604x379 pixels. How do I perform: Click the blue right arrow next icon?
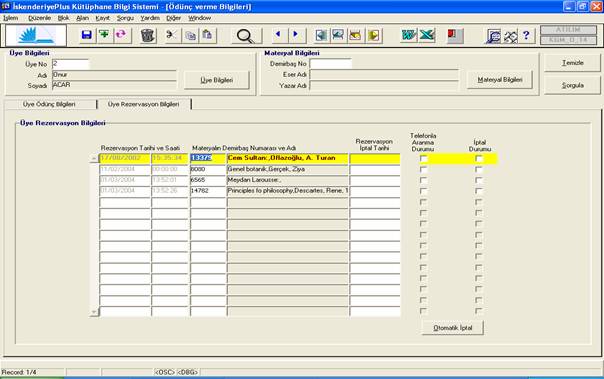(x=295, y=35)
